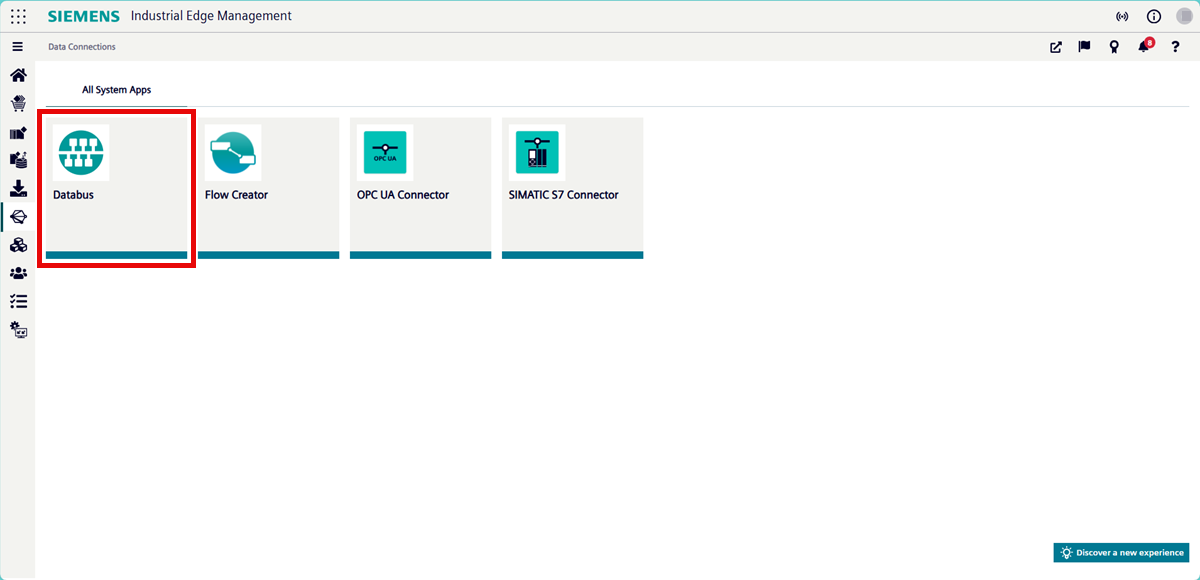
Task: Select the All System Apps tab
Action: click(x=116, y=90)
